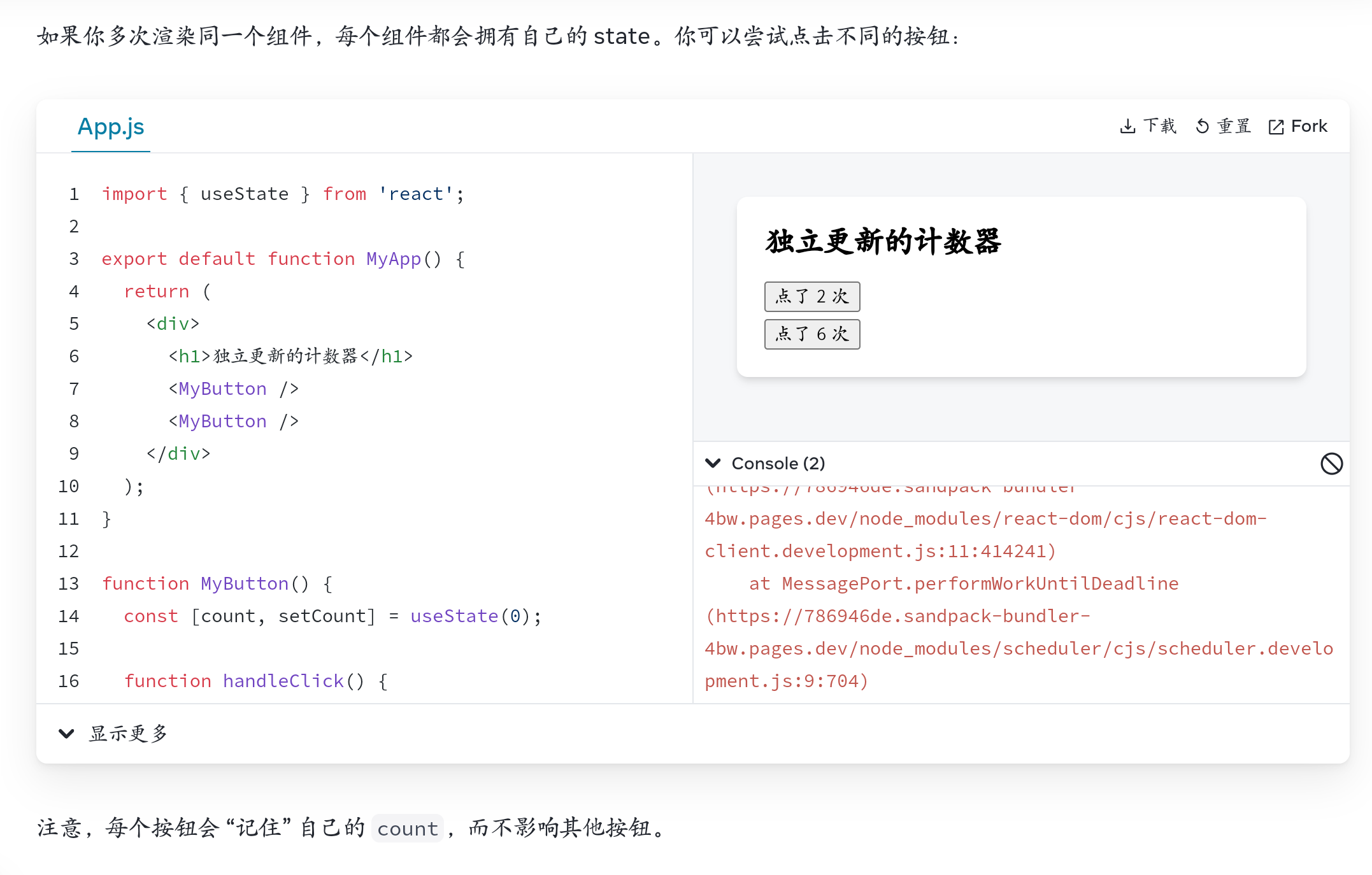Clear console with the ban icon
Screen dimensions: 1372x875
coord(1331,464)
